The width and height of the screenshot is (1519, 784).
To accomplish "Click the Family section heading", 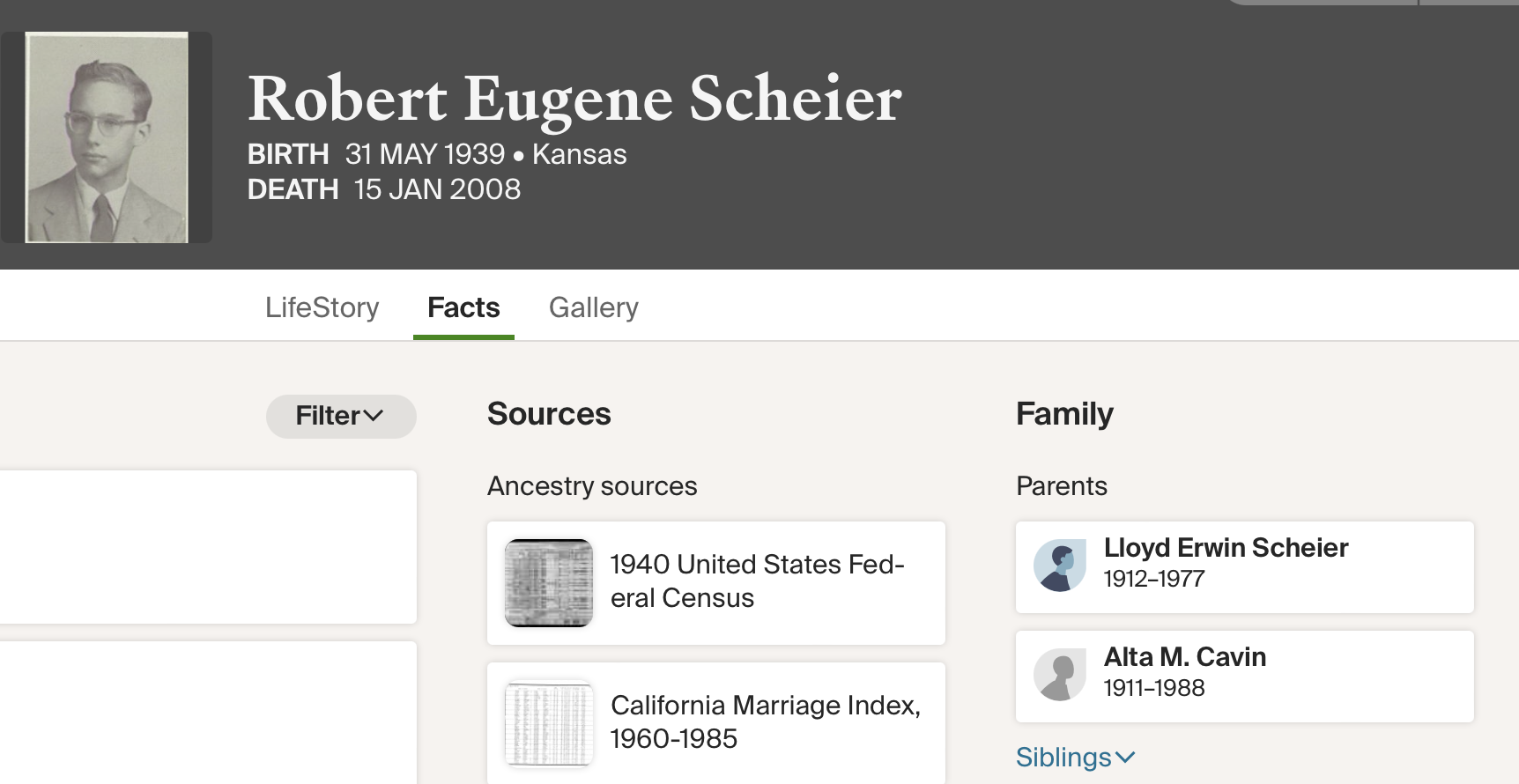I will 1064,414.
